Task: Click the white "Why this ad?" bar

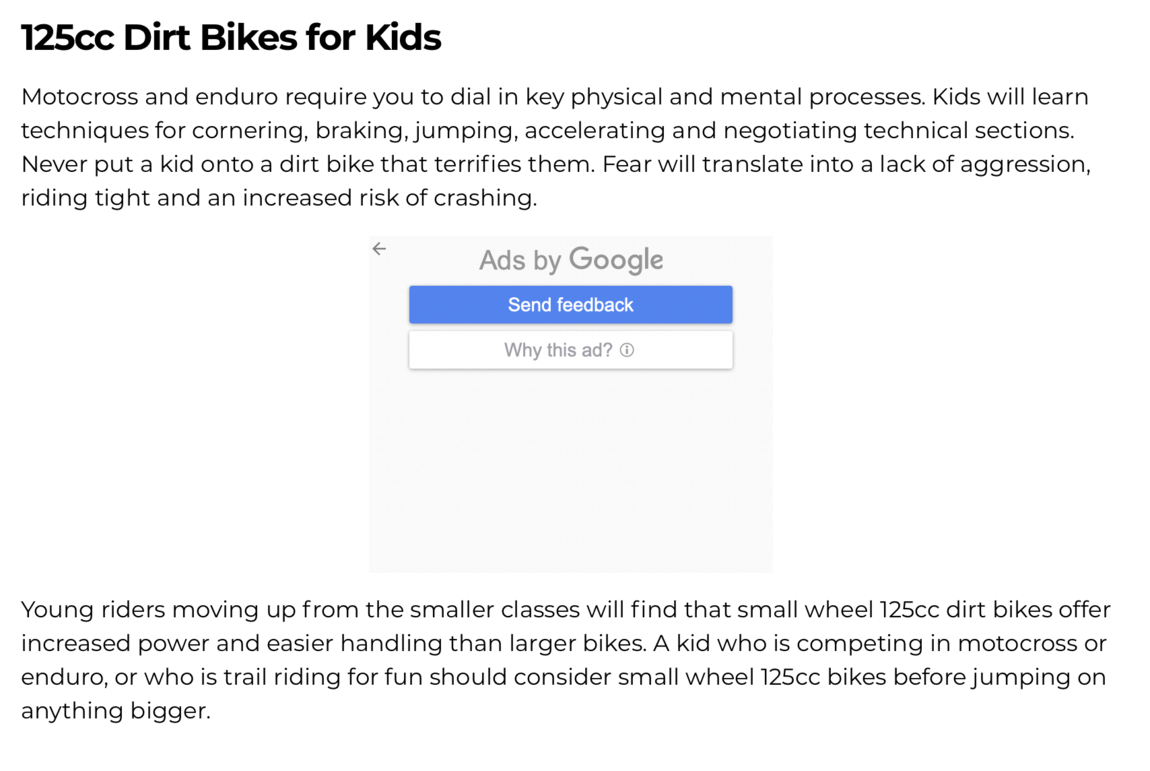Action: pos(570,350)
